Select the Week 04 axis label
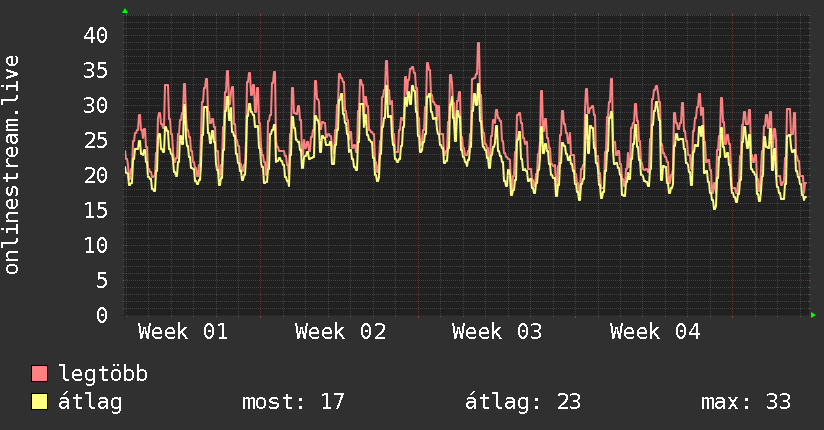Viewport: 824px width, 430px height. pos(655,332)
